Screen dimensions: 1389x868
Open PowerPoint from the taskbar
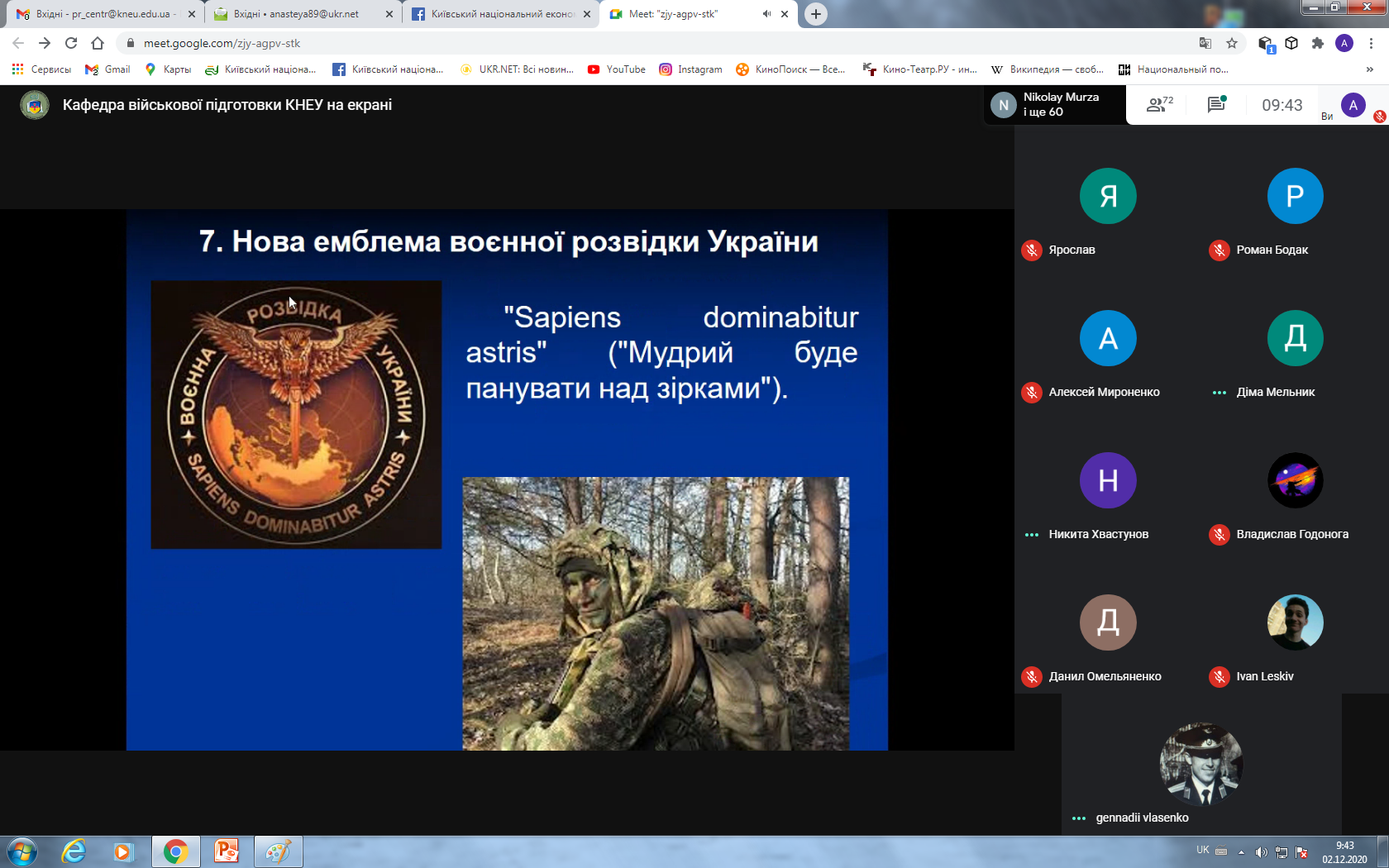tap(226, 851)
